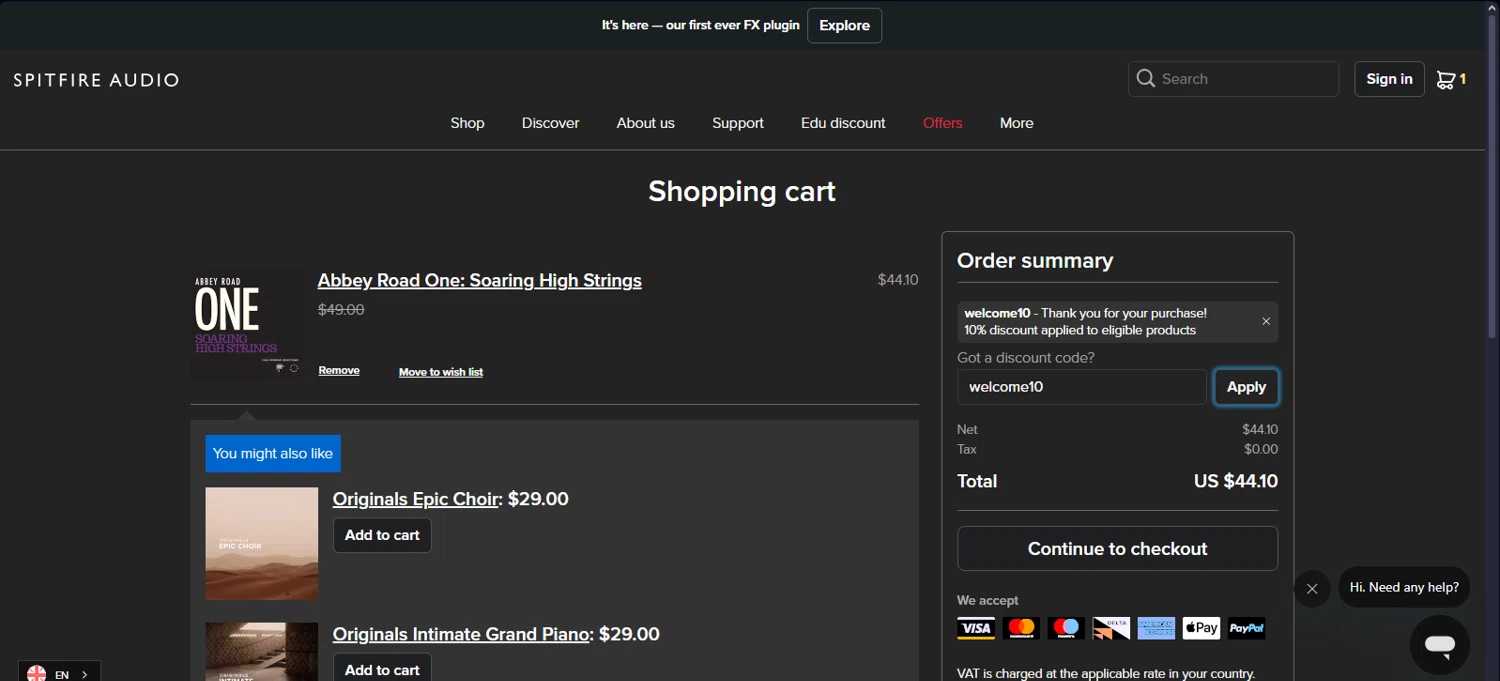Open the Discover menu
1500x681 pixels.
coord(550,123)
